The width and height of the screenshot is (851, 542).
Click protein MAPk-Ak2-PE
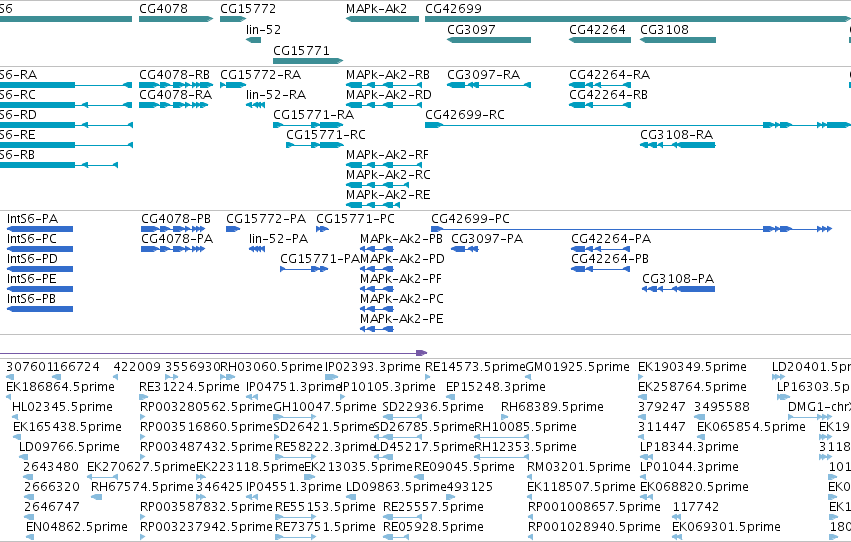click(377, 329)
